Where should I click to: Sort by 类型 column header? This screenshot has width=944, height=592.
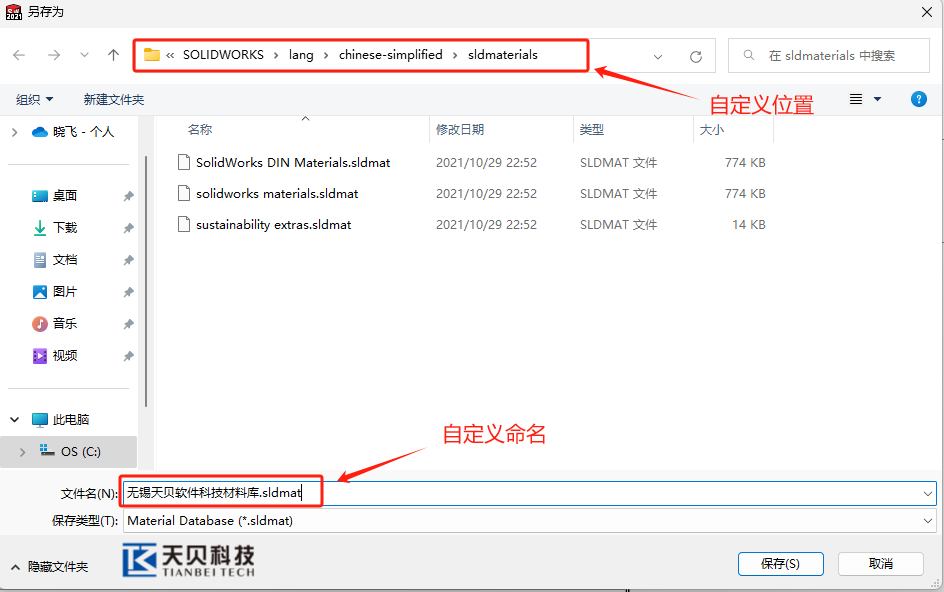592,129
